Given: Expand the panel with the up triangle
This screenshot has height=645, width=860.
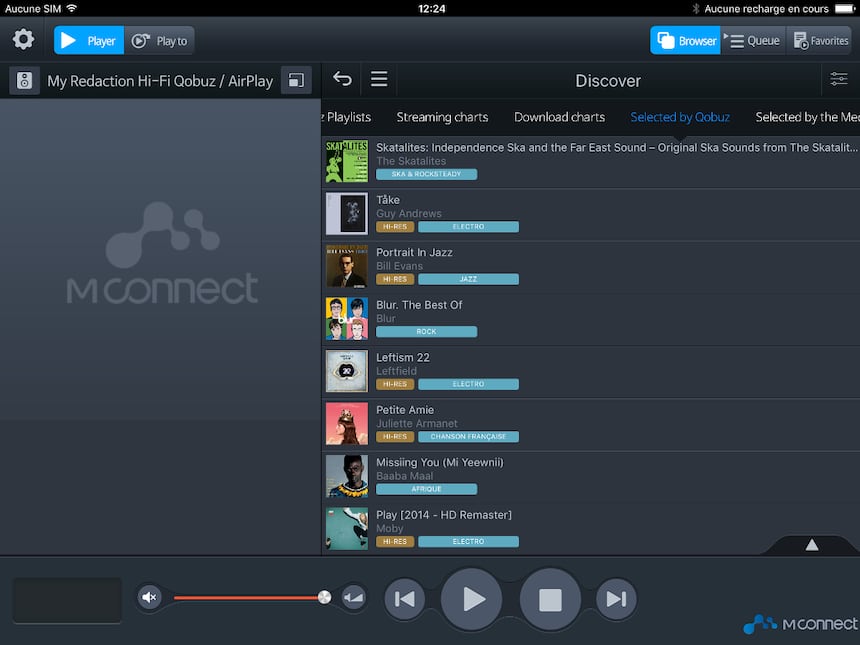Looking at the screenshot, I should [x=812, y=545].
